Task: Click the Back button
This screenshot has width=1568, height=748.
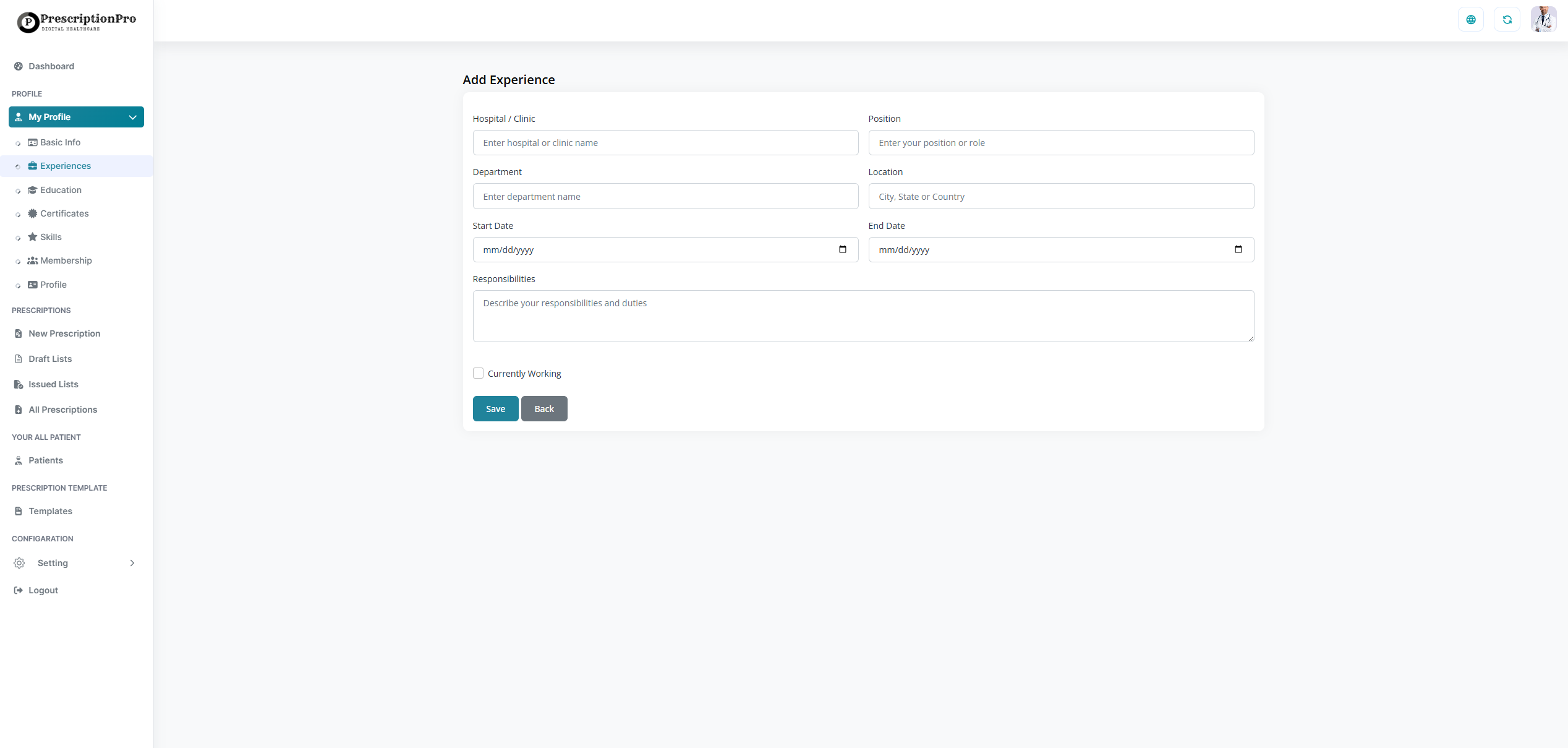Action: pyautogui.click(x=543, y=408)
